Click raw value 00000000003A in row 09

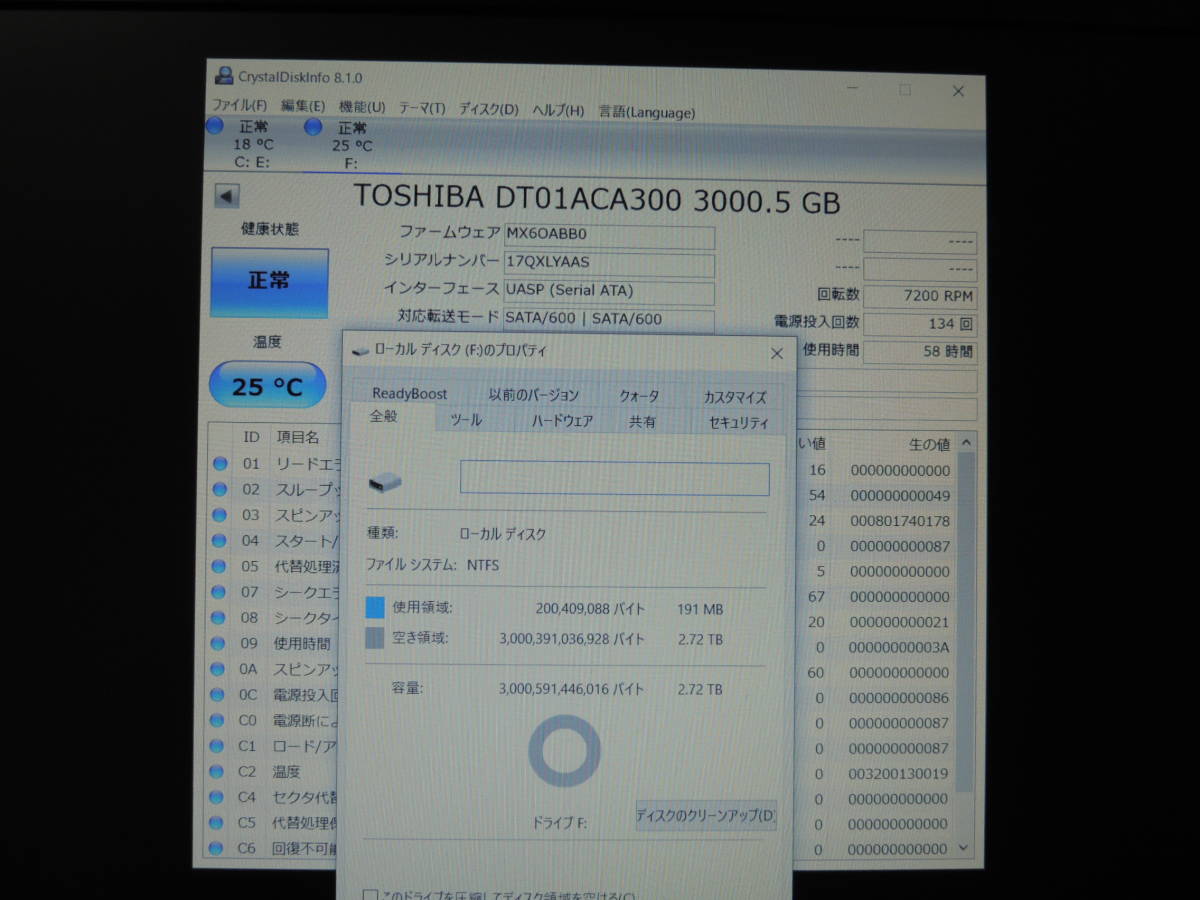[899, 647]
